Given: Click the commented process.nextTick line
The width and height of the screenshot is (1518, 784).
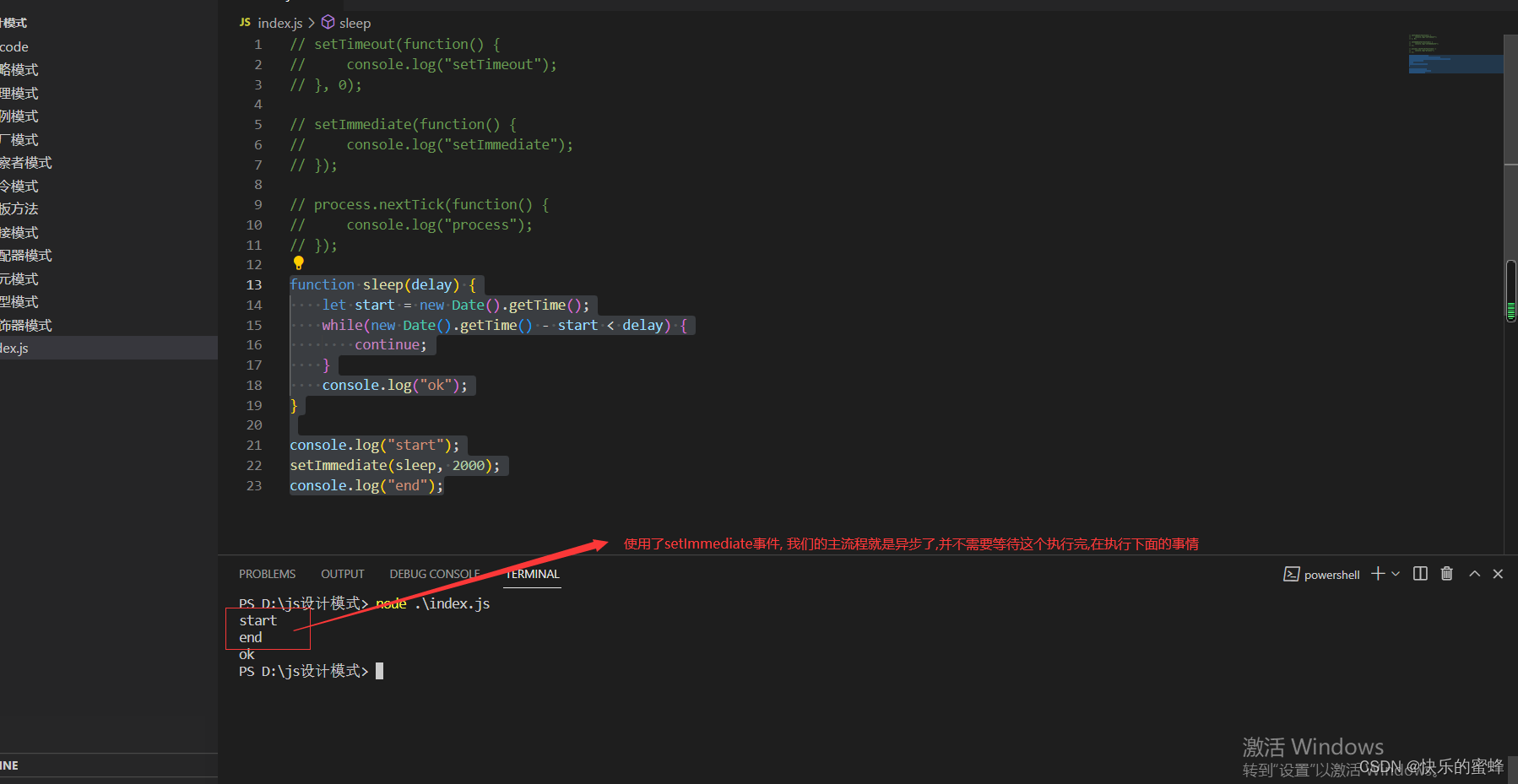Looking at the screenshot, I should click(420, 204).
